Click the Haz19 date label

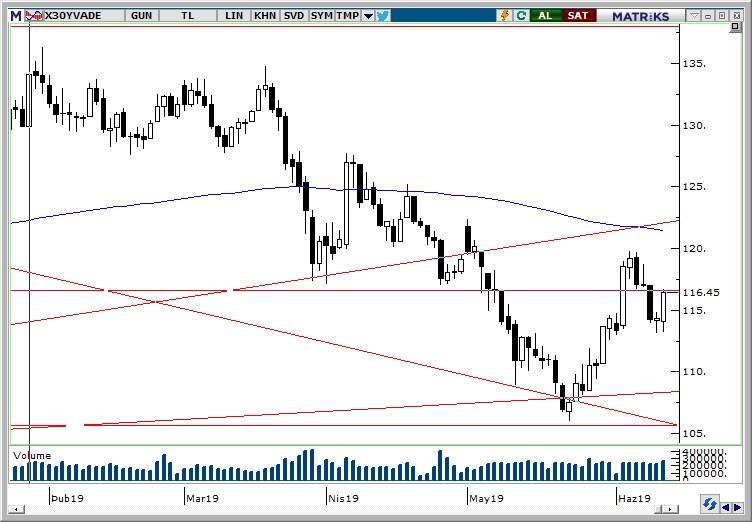(x=634, y=498)
